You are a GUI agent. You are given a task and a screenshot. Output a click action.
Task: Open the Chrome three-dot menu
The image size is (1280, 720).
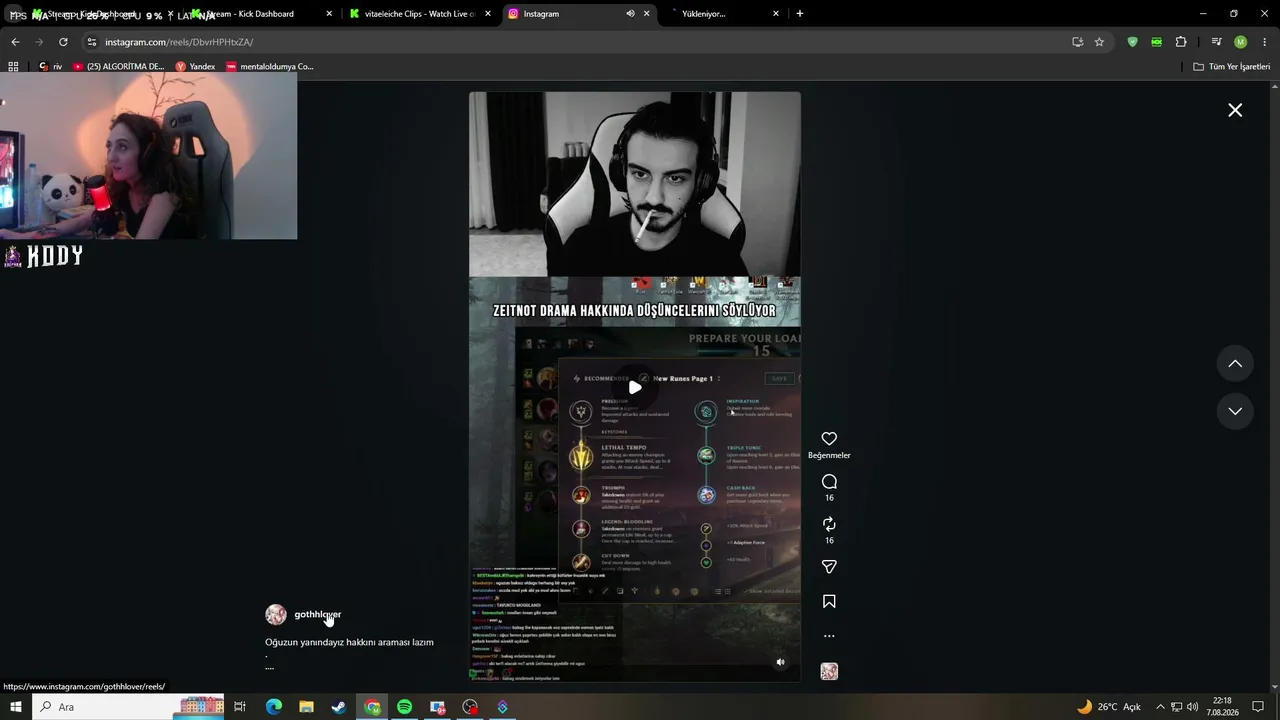(x=1265, y=42)
